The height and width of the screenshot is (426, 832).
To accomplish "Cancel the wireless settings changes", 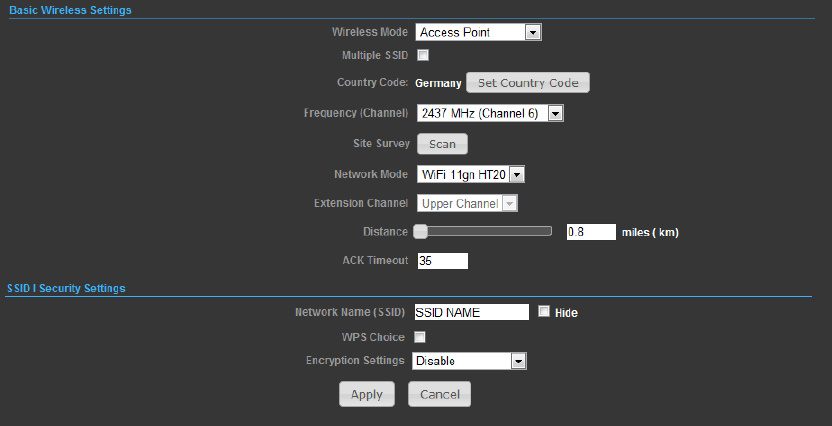I will coord(439,394).
